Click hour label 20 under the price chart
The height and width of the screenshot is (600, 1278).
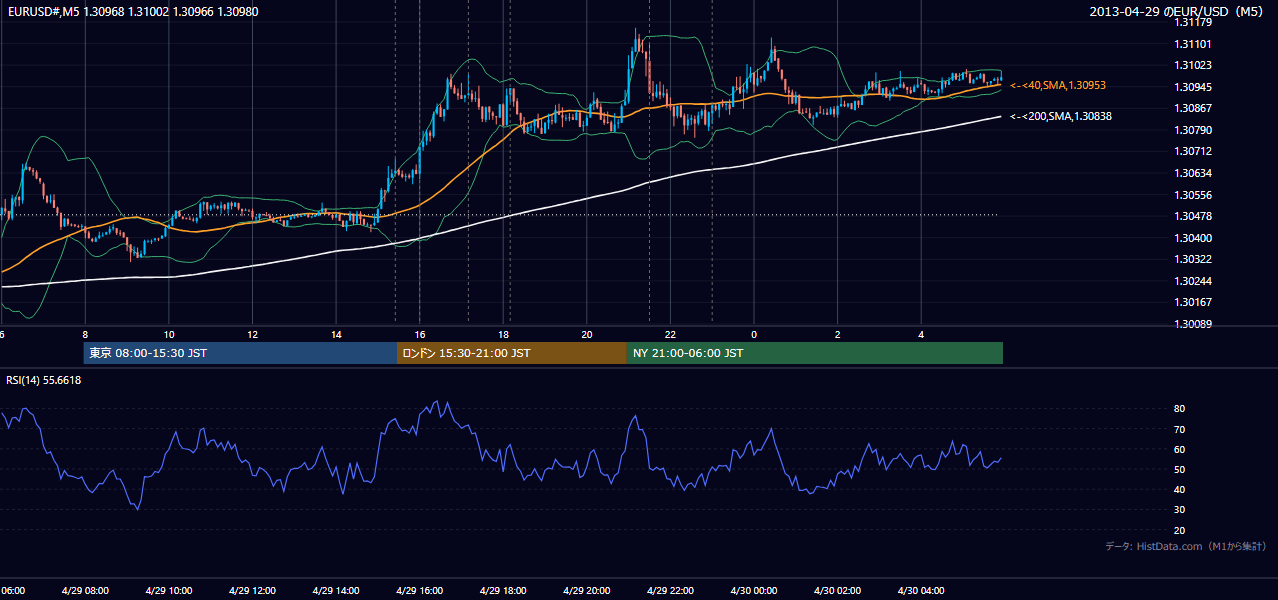click(x=587, y=334)
